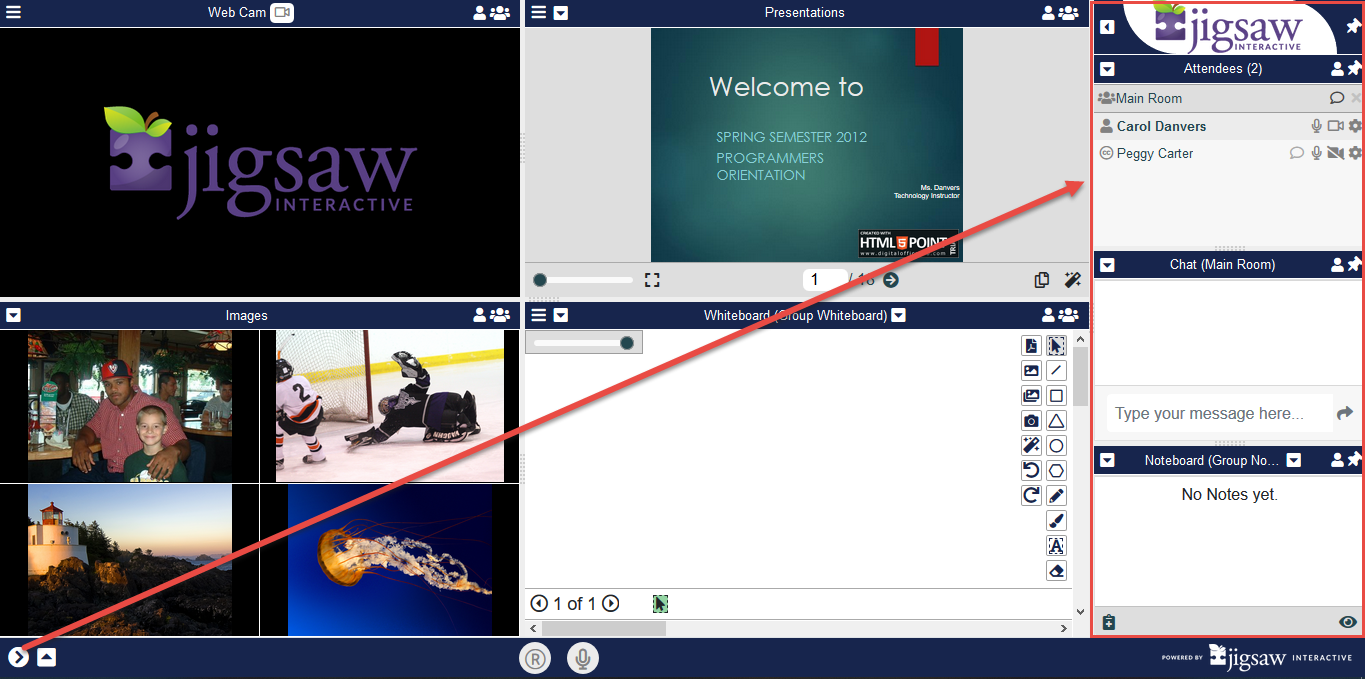Toggle the eye icon in Noteboard footer
The height and width of the screenshot is (679, 1365).
pos(1348,622)
